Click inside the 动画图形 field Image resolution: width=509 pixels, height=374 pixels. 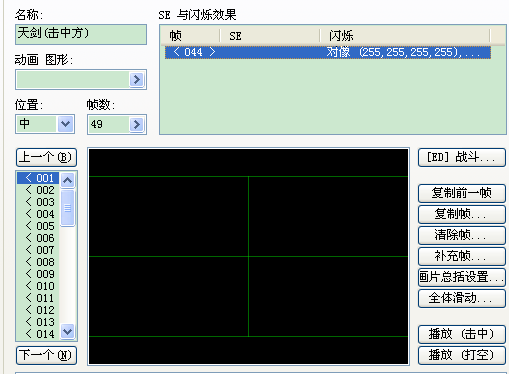(x=73, y=79)
